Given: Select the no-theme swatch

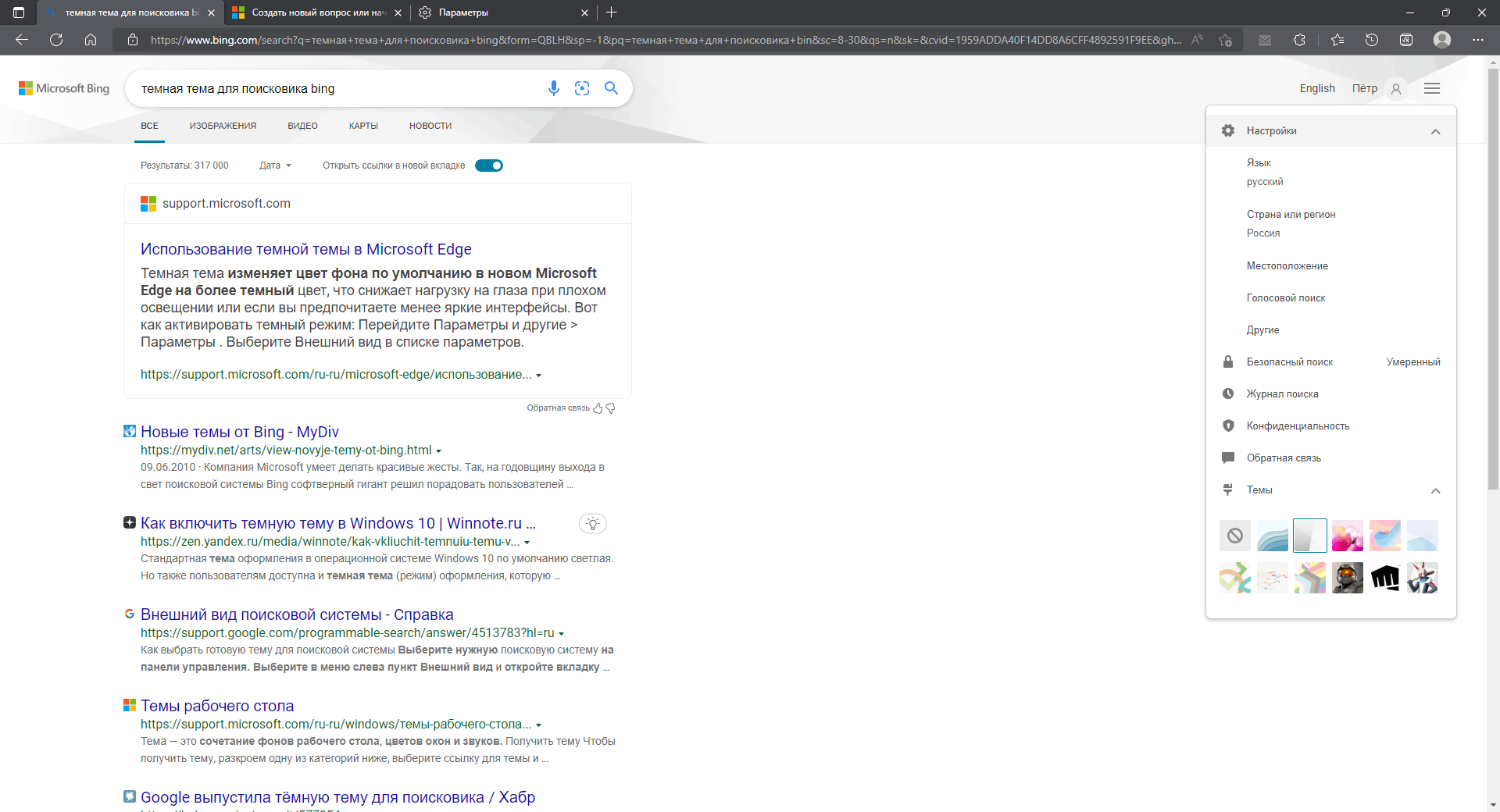Looking at the screenshot, I should (1235, 536).
